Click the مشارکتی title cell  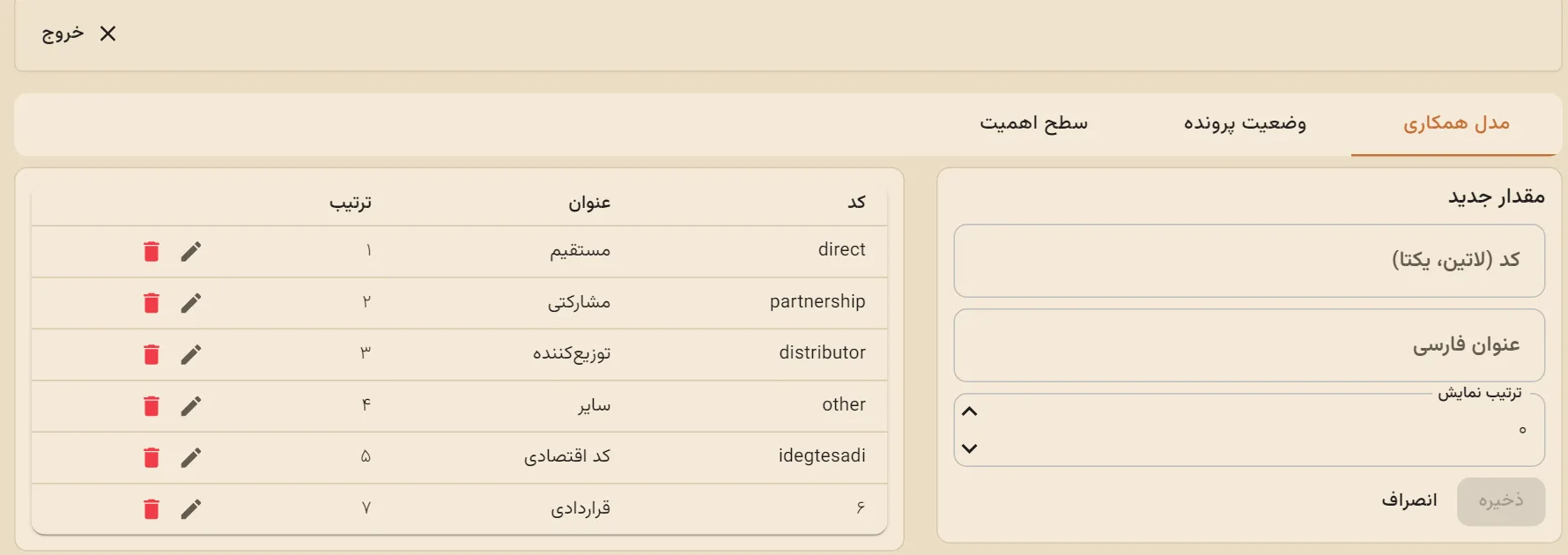pyautogui.click(x=579, y=302)
